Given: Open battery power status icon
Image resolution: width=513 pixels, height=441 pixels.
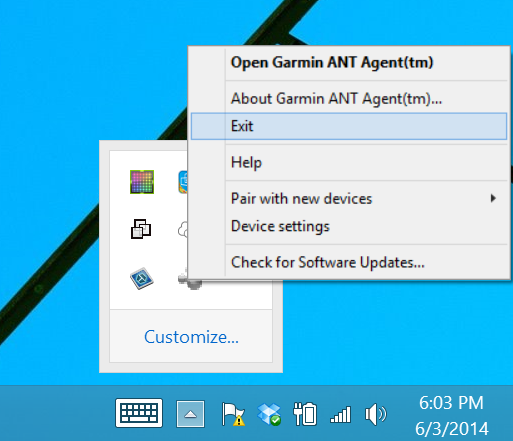Looking at the screenshot, I should (x=305, y=414).
